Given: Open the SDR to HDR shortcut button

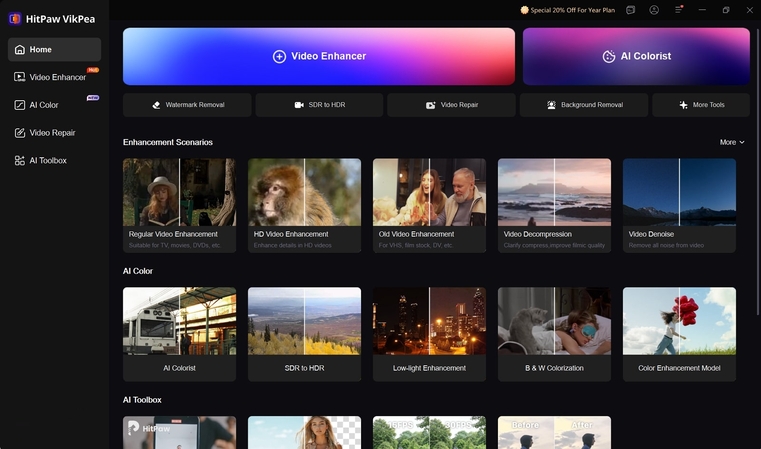Looking at the screenshot, I should [319, 105].
